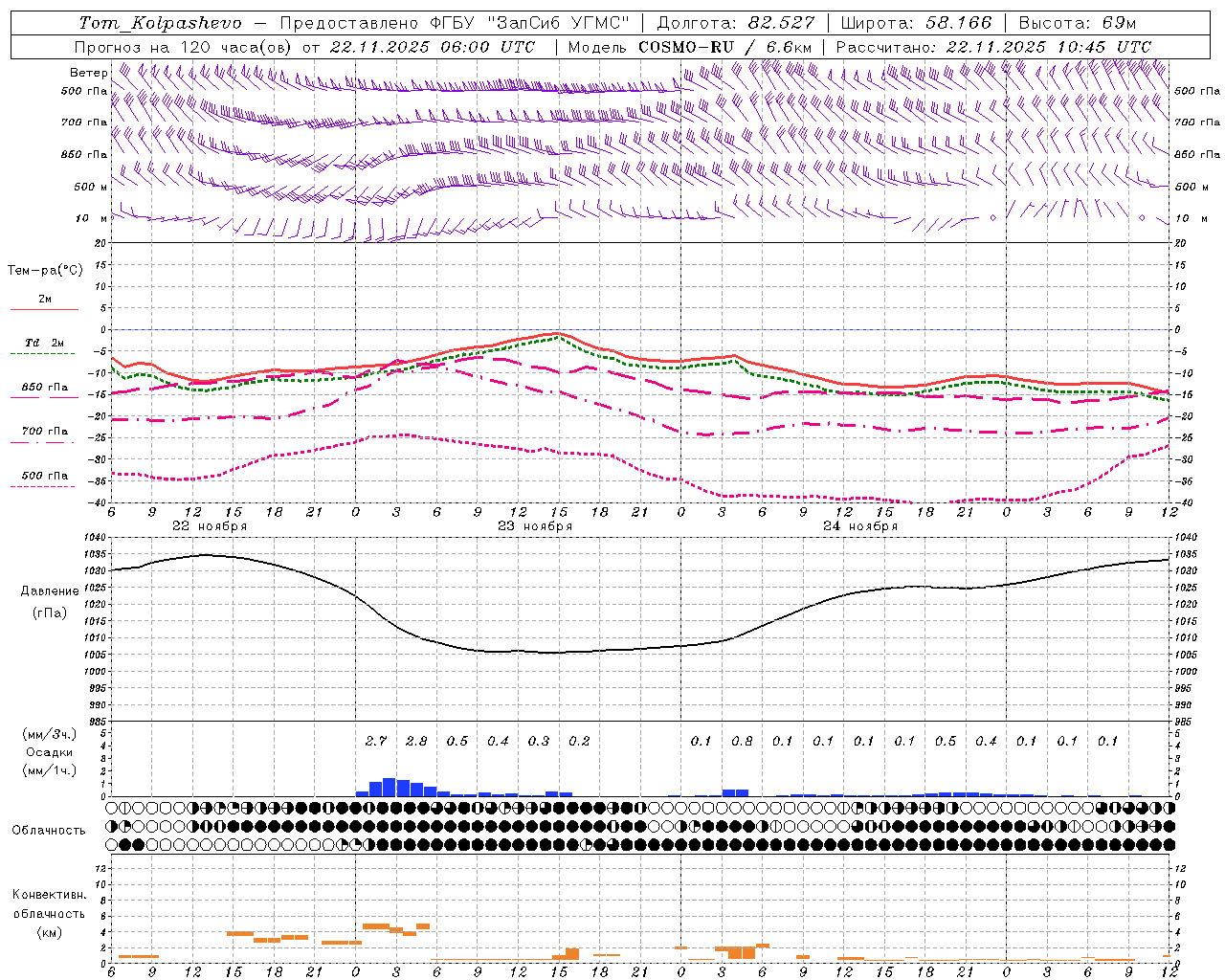The image size is (1225, 980).
Task: Click the (мм/3ч.) precipitation unit label
Action: 50,735
